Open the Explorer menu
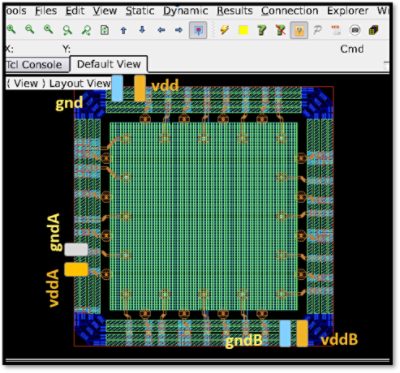400x373 pixels. [x=348, y=11]
